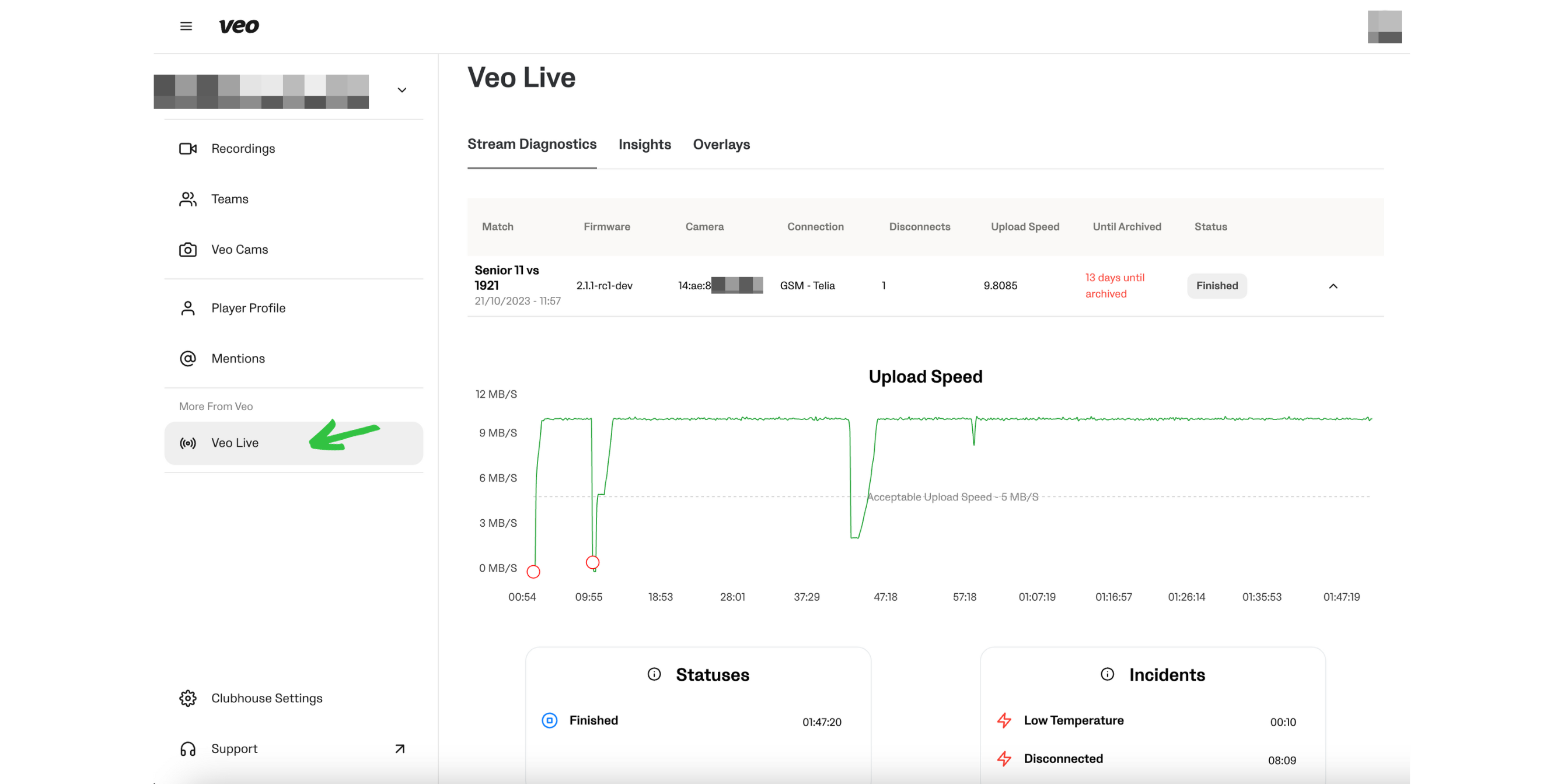This screenshot has height=784, width=1564.
Task: Switch to the Insights tab
Action: (x=645, y=145)
